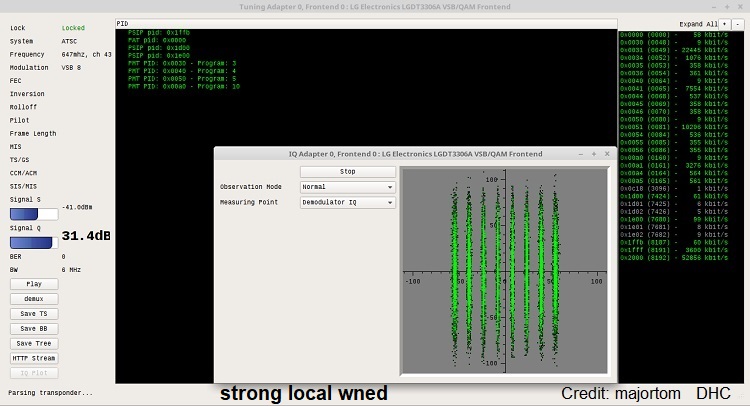This screenshot has width=750, height=406.
Task: Click the collapse all minus button
Action: pos(738,22)
